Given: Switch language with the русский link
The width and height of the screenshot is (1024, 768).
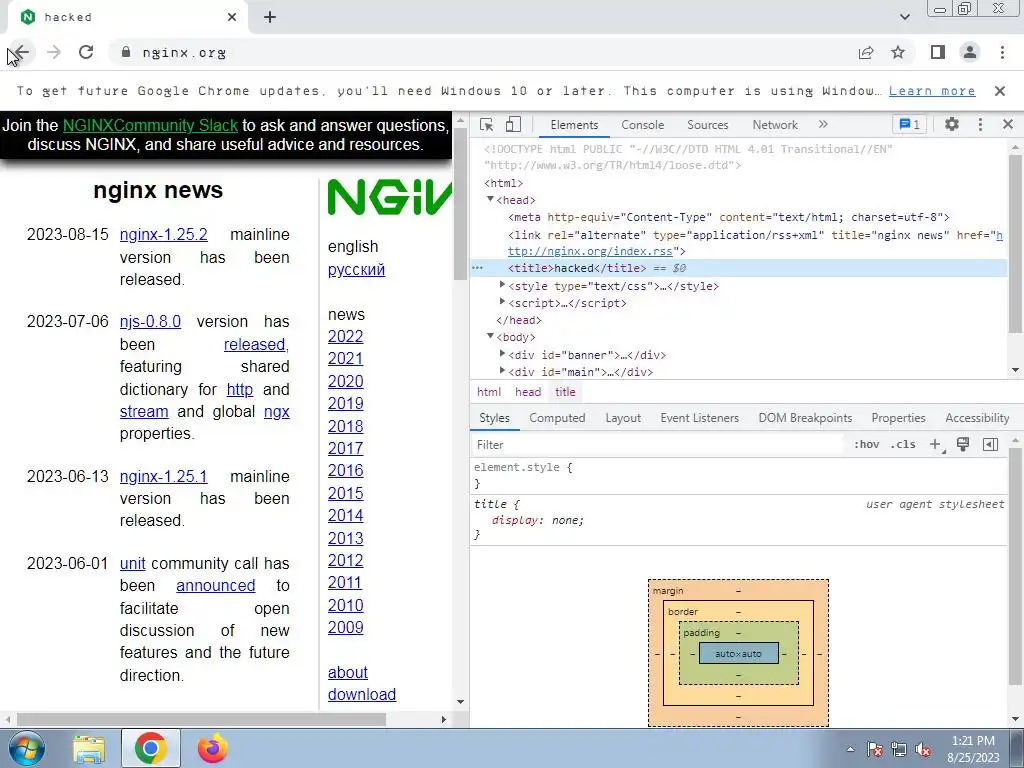Looking at the screenshot, I should pos(357,269).
